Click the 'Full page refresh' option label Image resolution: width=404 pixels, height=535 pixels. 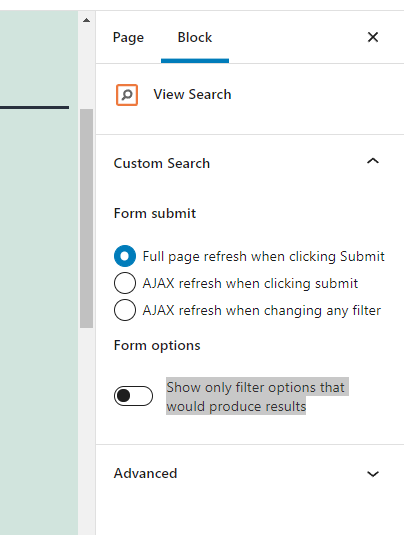[263, 256]
